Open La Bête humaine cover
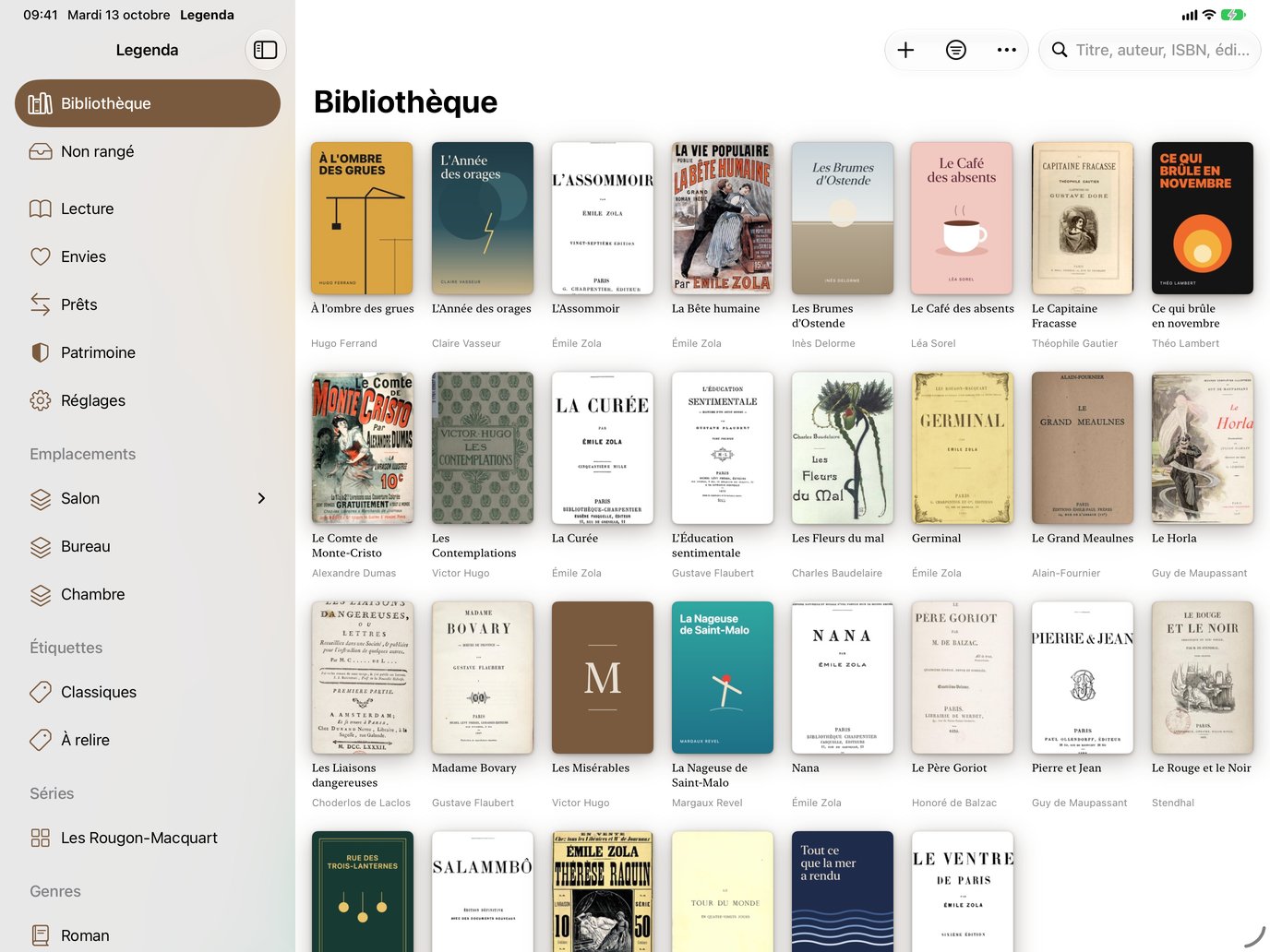The image size is (1270, 952). [x=723, y=218]
